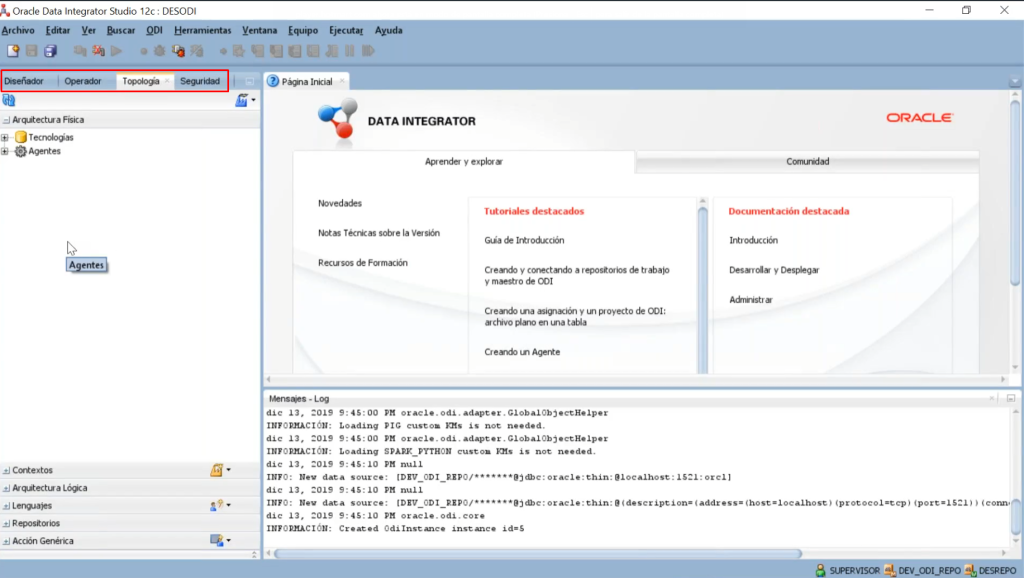This screenshot has height=578, width=1024.
Task: Open the Creando un Agente tutorial
Action: [x=522, y=352]
